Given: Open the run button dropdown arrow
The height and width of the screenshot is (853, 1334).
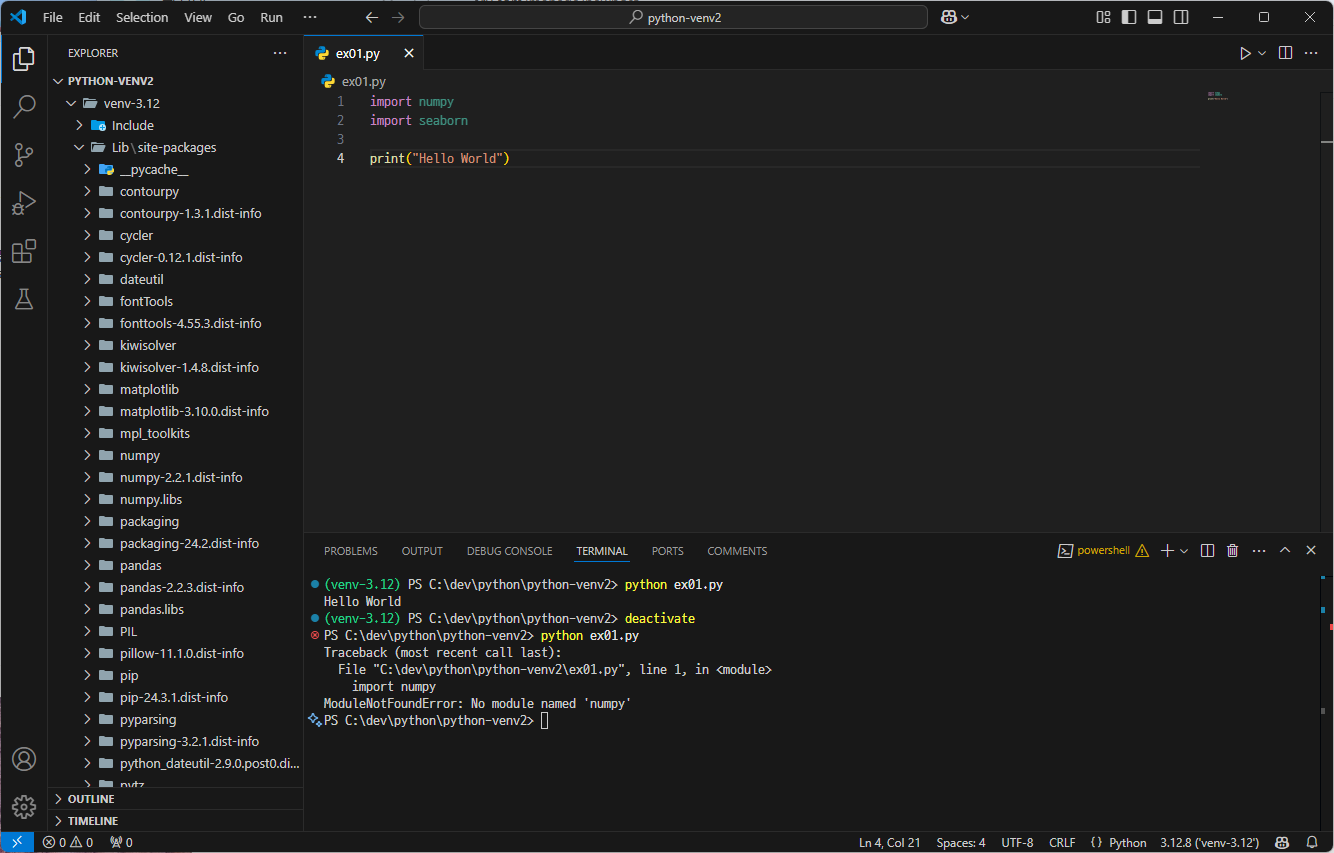Looking at the screenshot, I should (1262, 53).
